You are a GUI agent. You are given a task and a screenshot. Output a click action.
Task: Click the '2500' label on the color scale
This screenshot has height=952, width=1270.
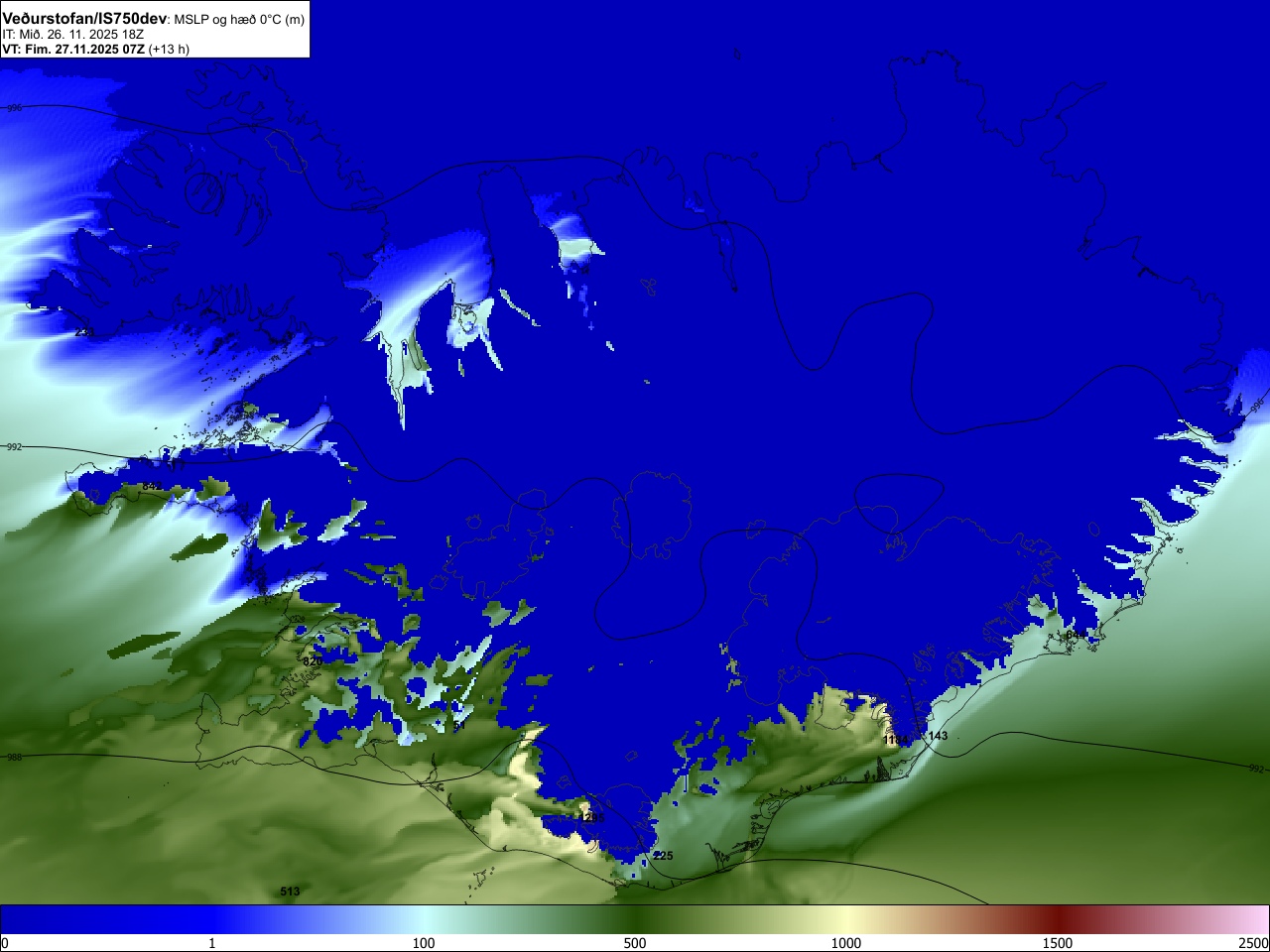[1253, 943]
